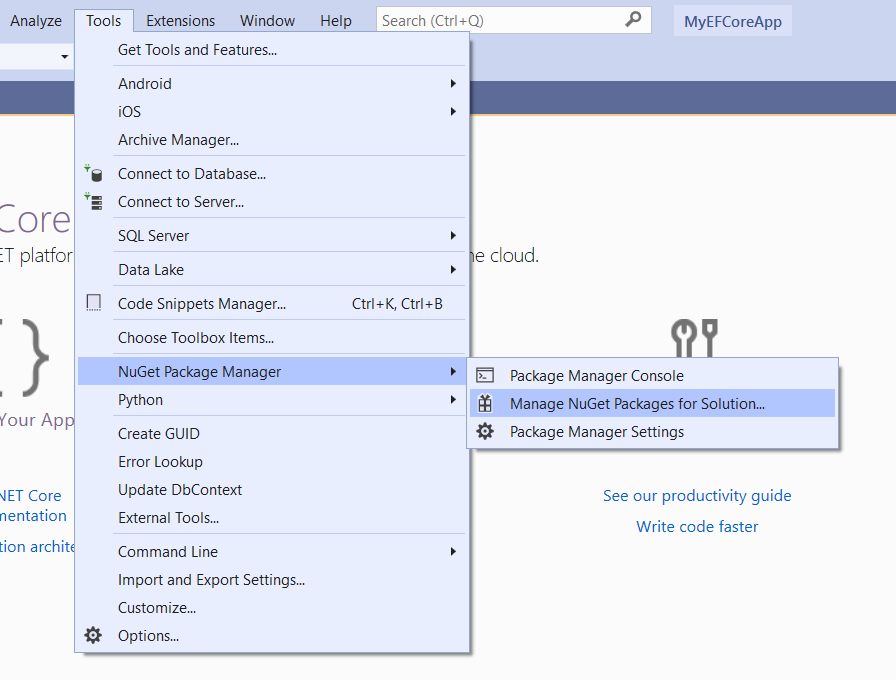Select Import and Export Settings
Viewport: 896px width, 680px height.
(272, 579)
